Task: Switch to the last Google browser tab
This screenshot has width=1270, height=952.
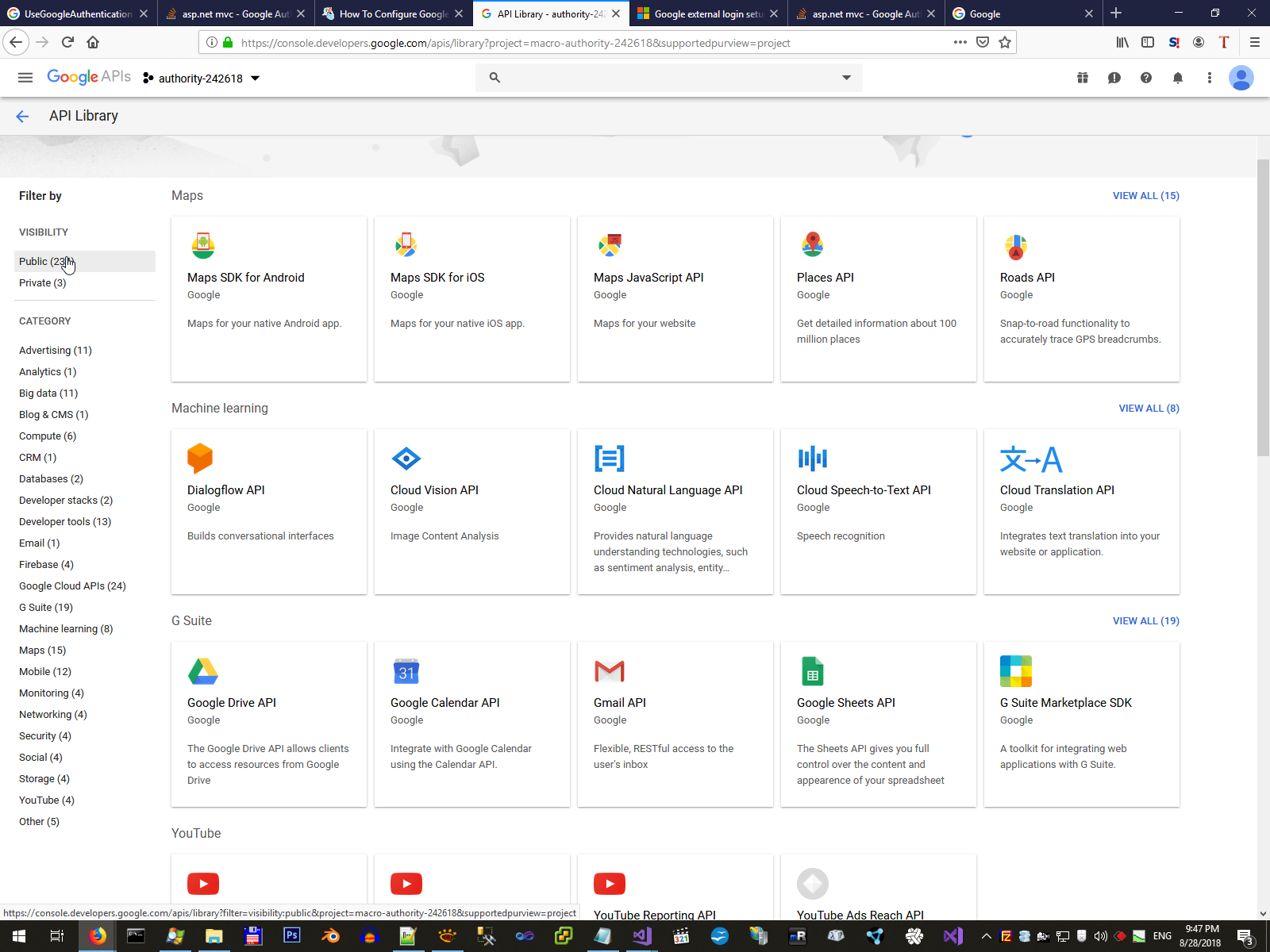Action: pyautogui.click(x=1022, y=13)
